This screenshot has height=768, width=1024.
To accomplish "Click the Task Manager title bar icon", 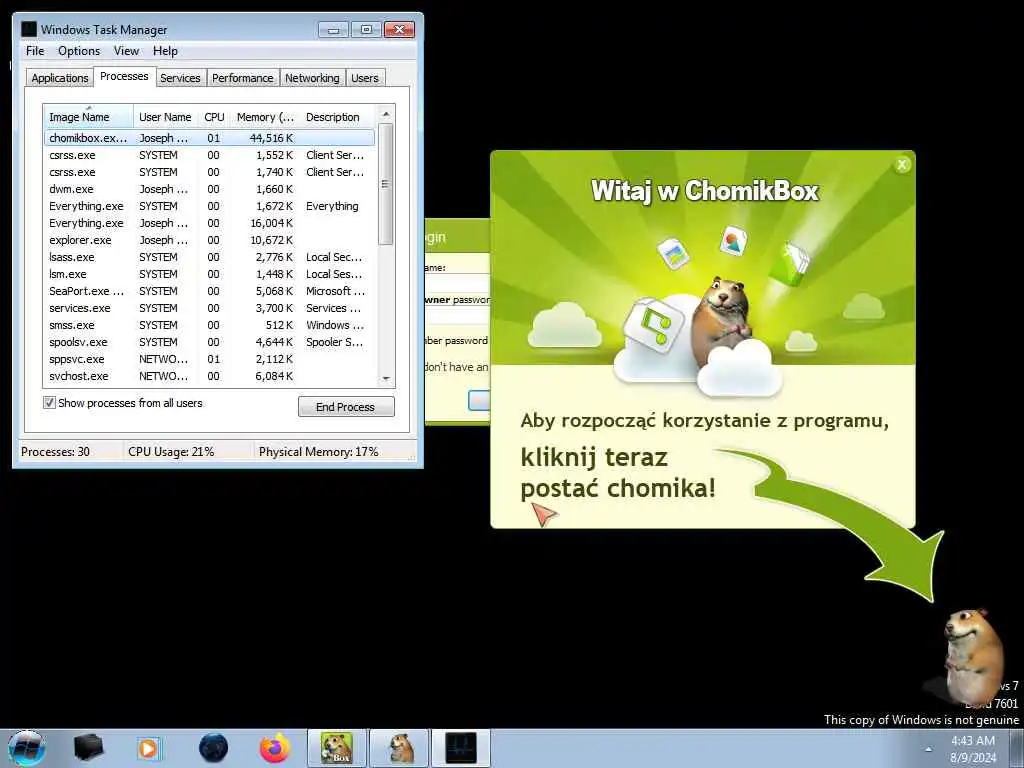I will [x=29, y=29].
